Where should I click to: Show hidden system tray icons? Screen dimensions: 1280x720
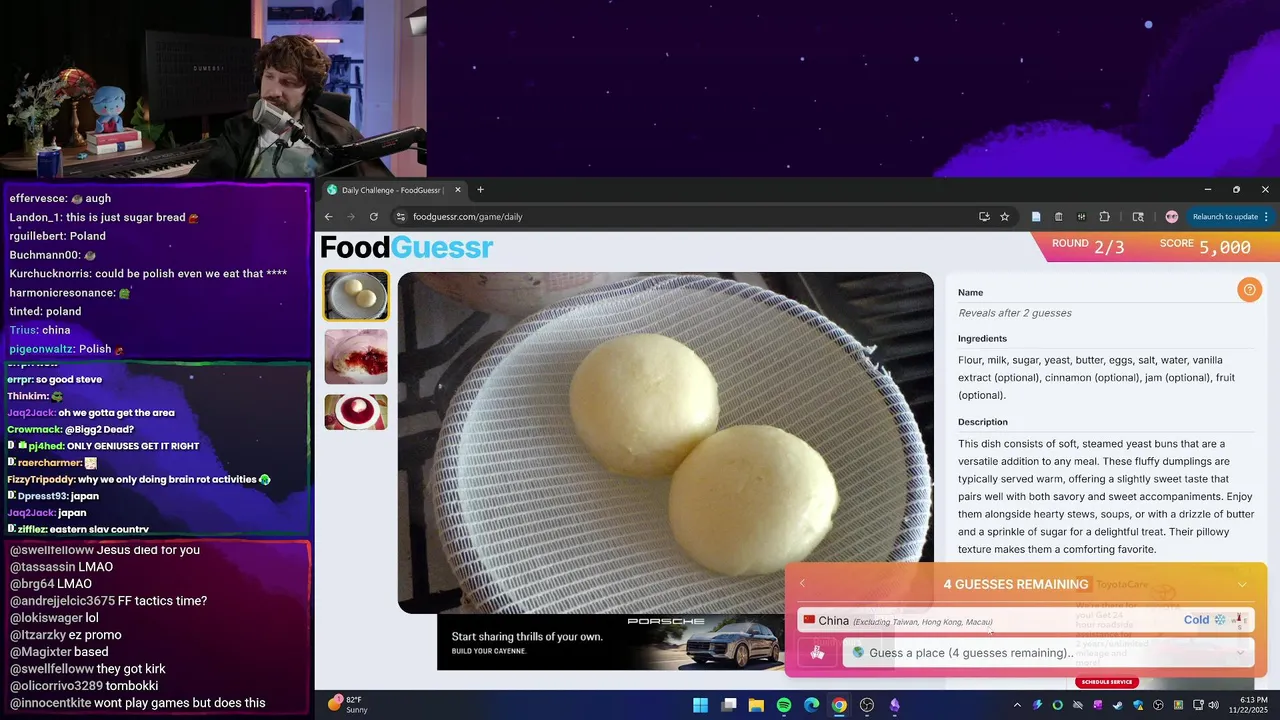(1016, 705)
